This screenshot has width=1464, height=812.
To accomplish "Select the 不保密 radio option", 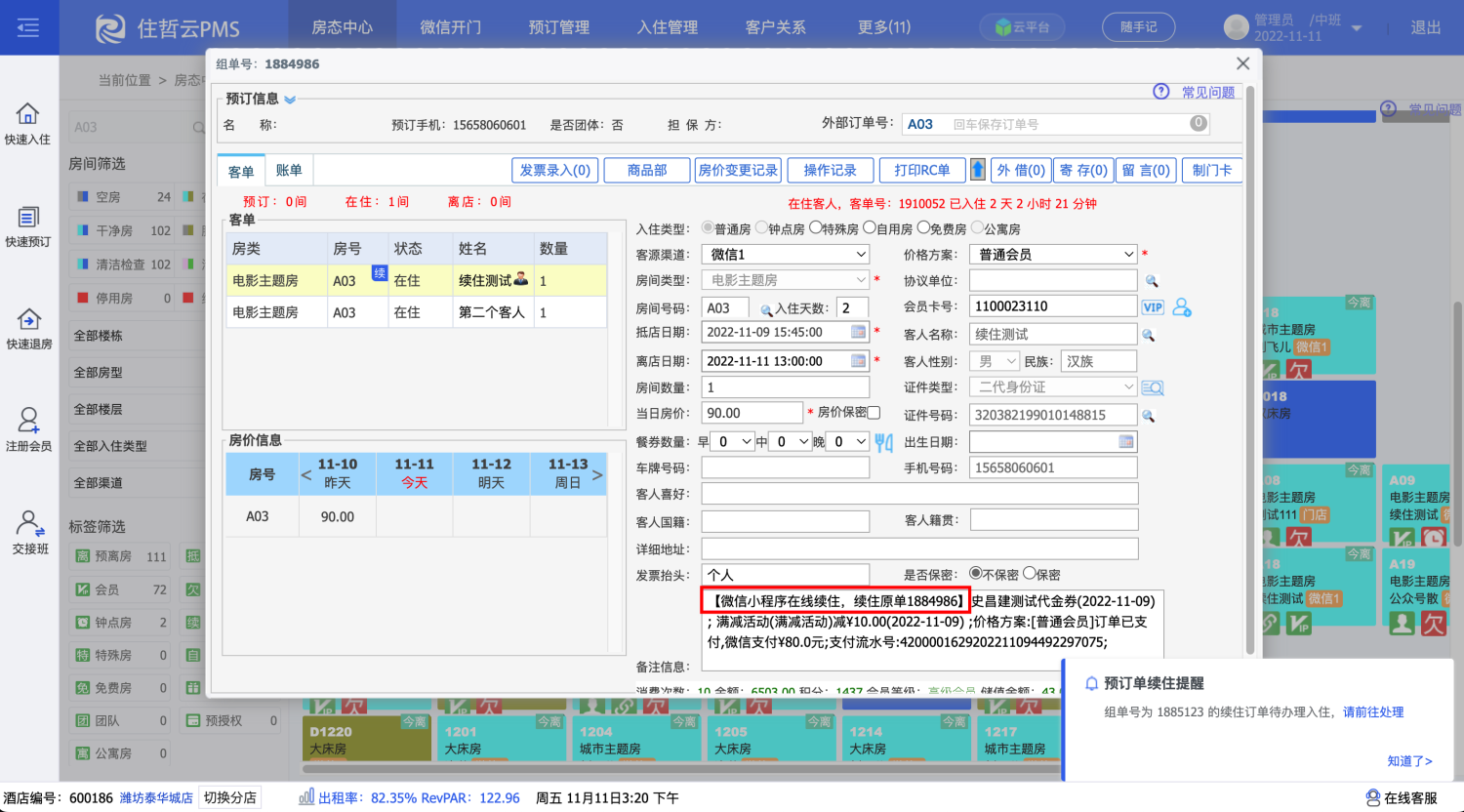I will pos(975,574).
